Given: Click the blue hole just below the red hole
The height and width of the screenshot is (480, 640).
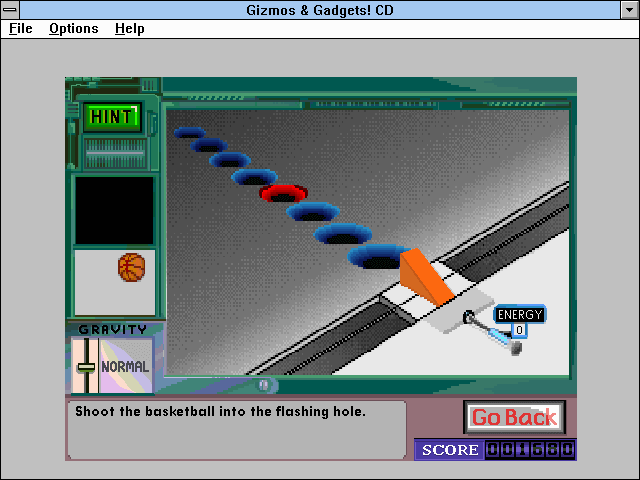Looking at the screenshot, I should click(313, 212).
